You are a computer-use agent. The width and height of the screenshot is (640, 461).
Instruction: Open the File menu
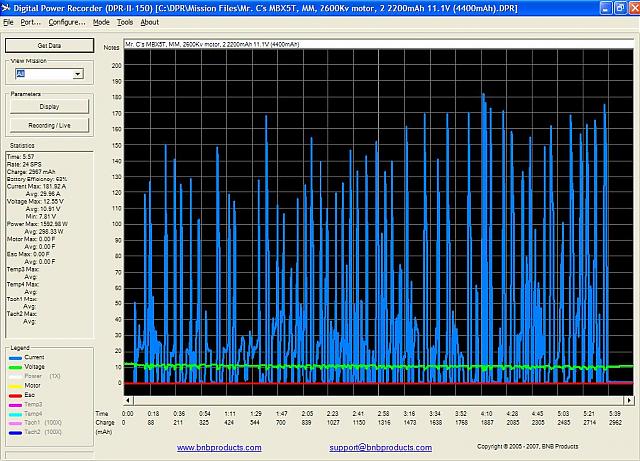pos(9,21)
